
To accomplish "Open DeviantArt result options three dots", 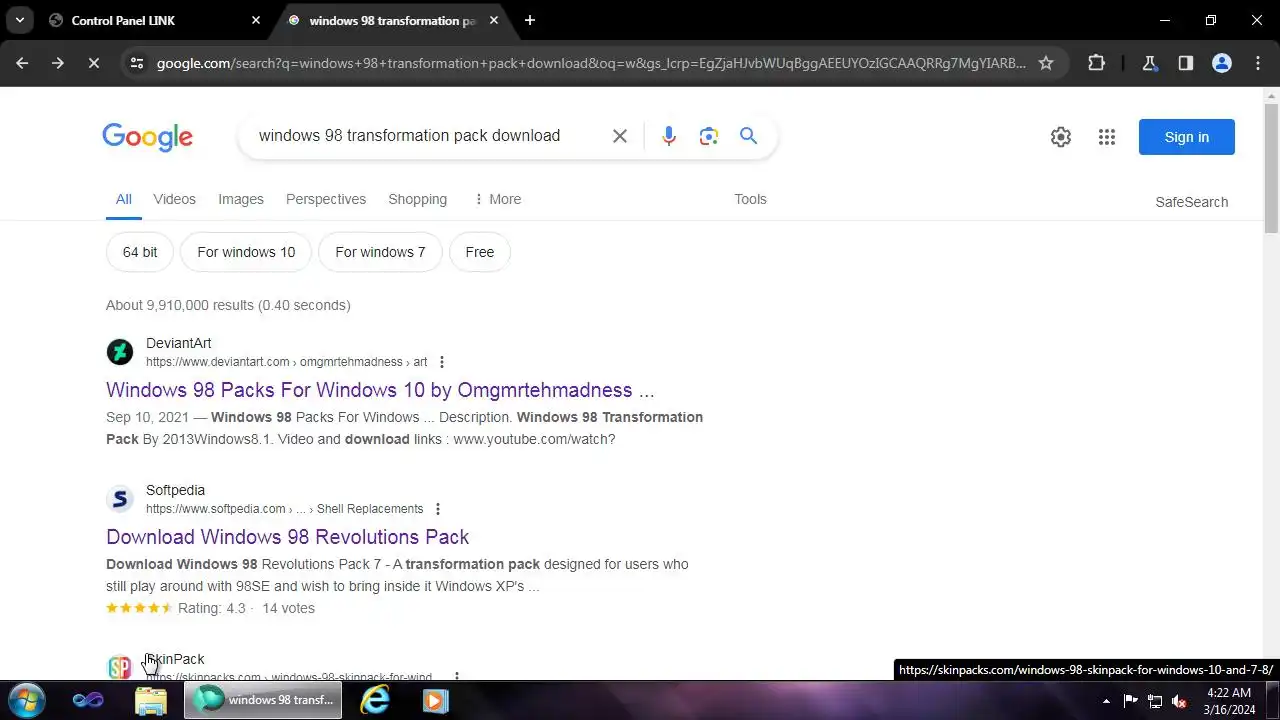I will (x=442, y=362).
